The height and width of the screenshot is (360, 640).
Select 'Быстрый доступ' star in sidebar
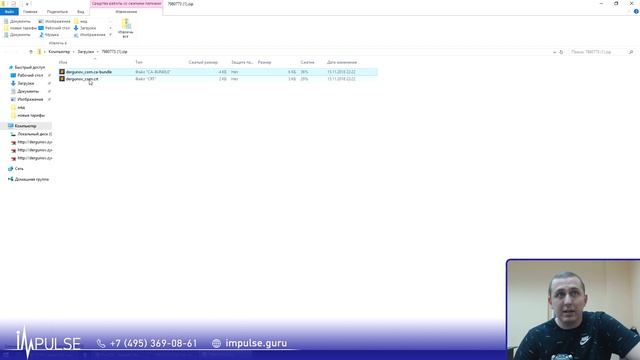[x=11, y=67]
